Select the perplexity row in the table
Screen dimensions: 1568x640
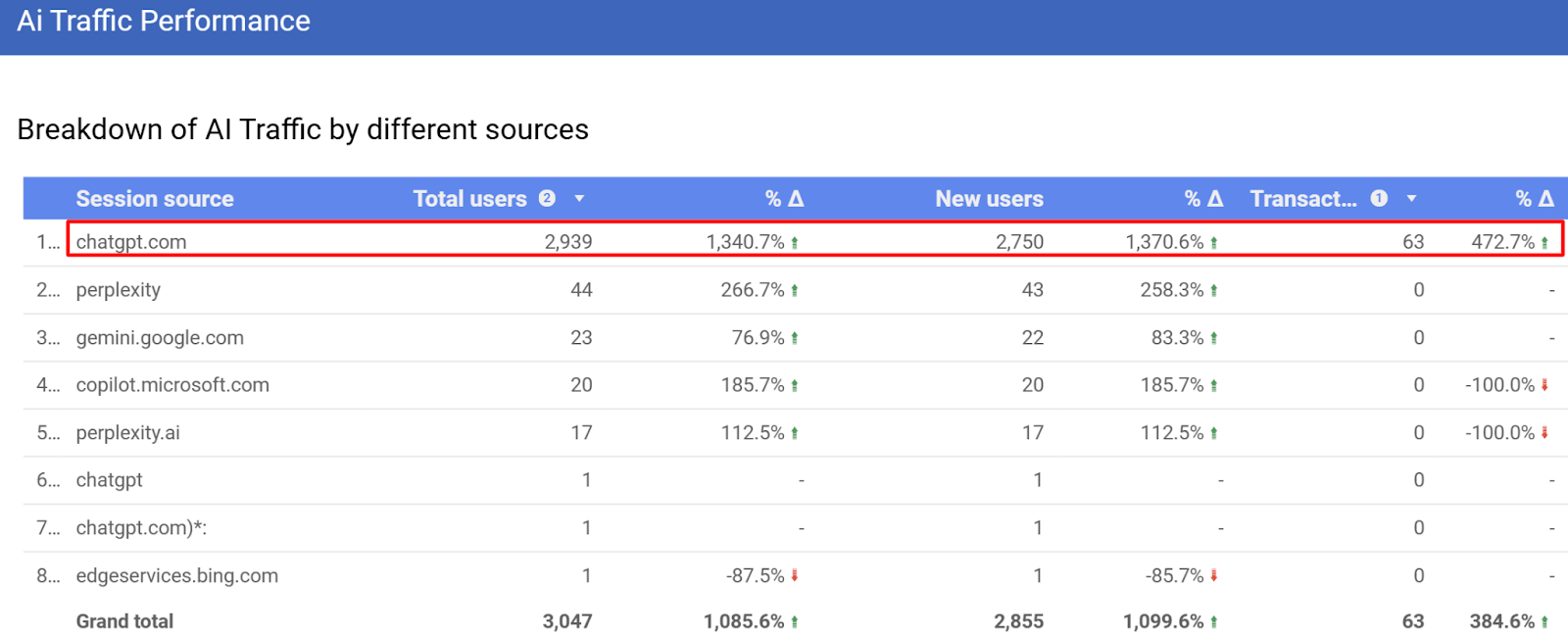pyautogui.click(x=119, y=290)
